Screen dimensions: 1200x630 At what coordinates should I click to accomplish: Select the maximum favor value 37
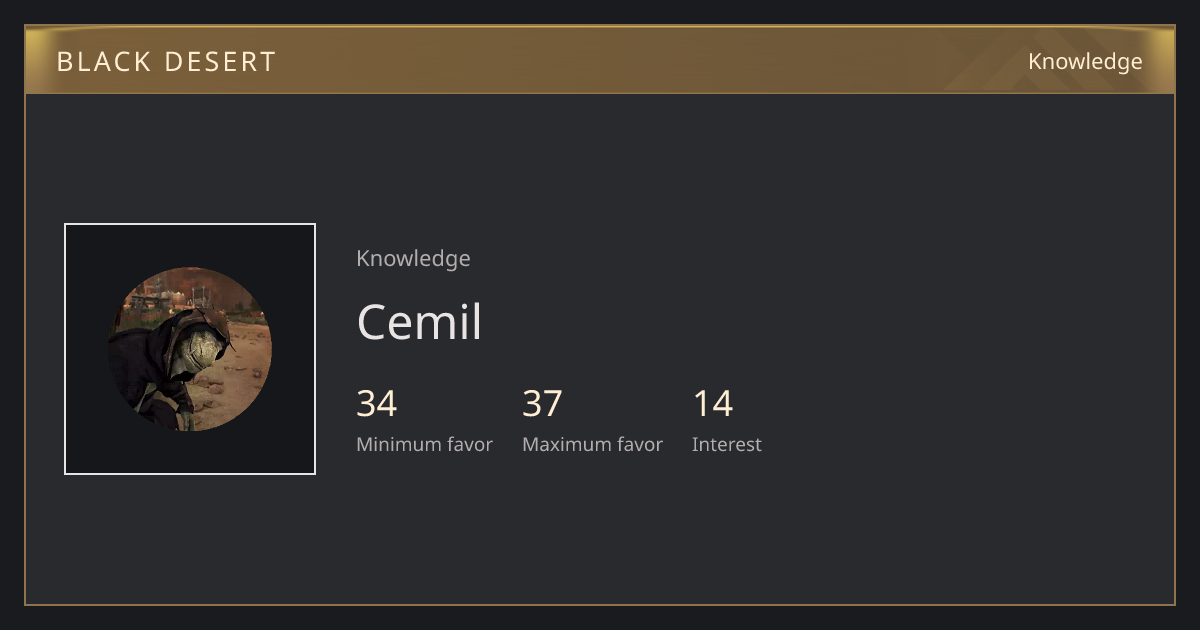point(542,404)
